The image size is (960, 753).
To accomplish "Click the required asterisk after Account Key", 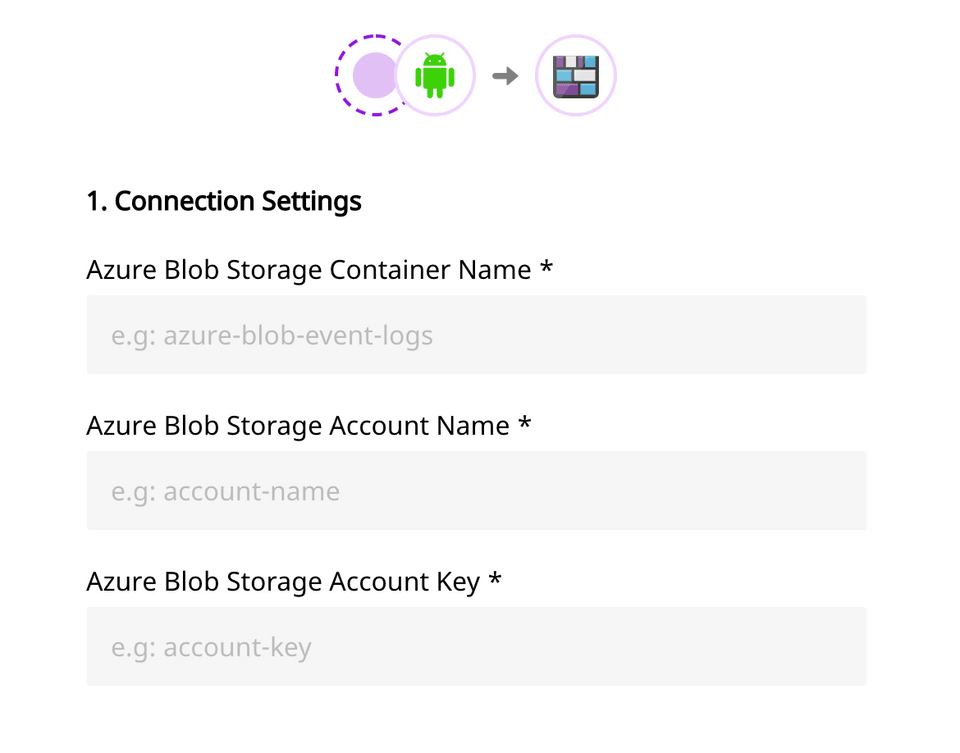I will 495,580.
